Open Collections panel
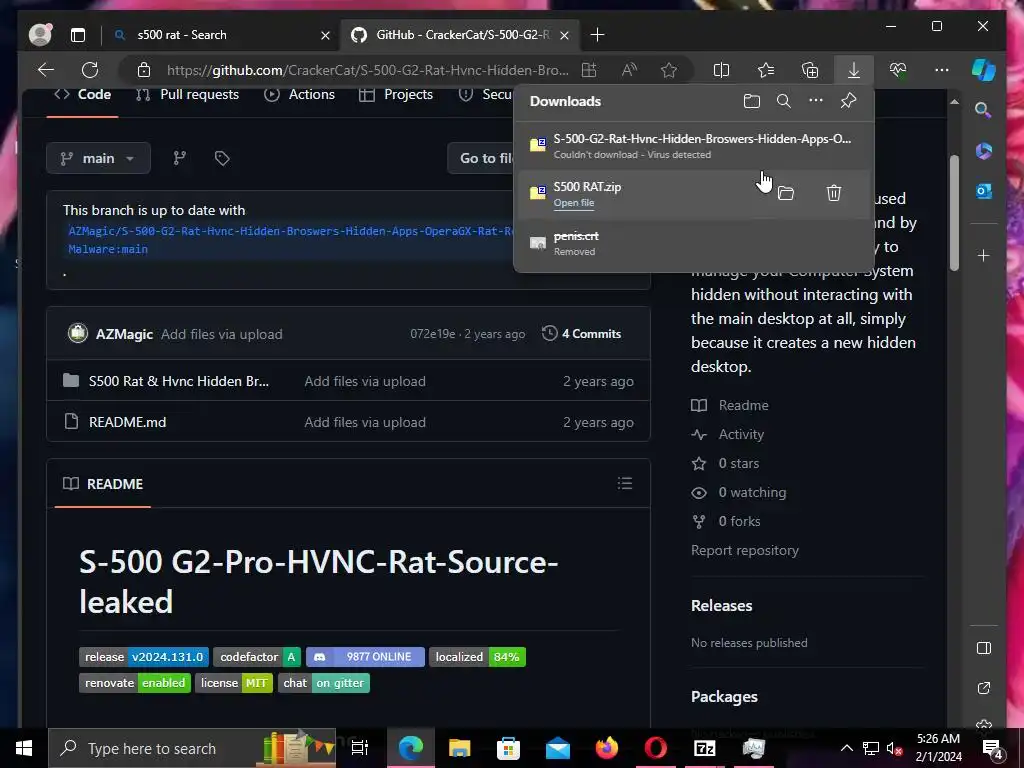Image resolution: width=1024 pixels, height=768 pixels. 810,70
